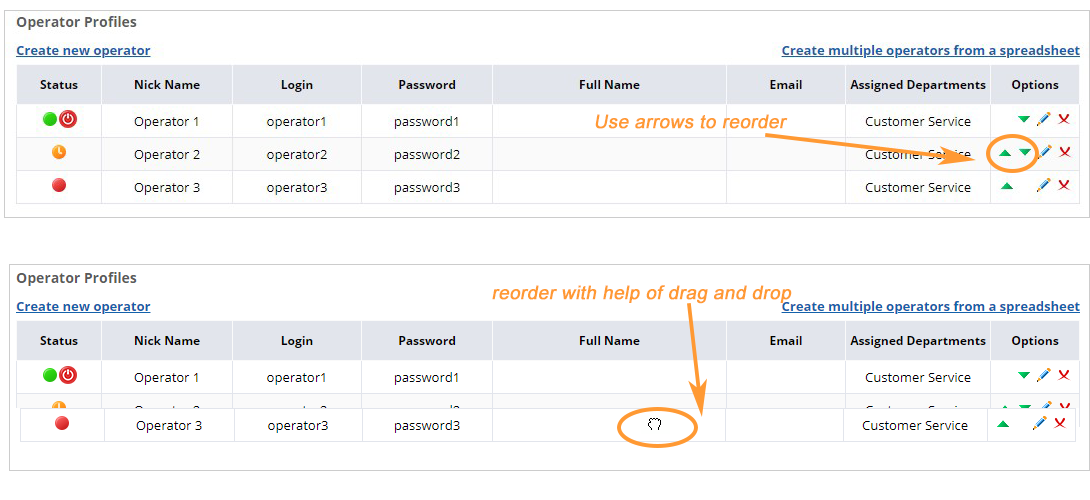The height and width of the screenshot is (500, 1090).
Task: Click red status dot of Operator 3, top table
Action: click(x=59, y=184)
